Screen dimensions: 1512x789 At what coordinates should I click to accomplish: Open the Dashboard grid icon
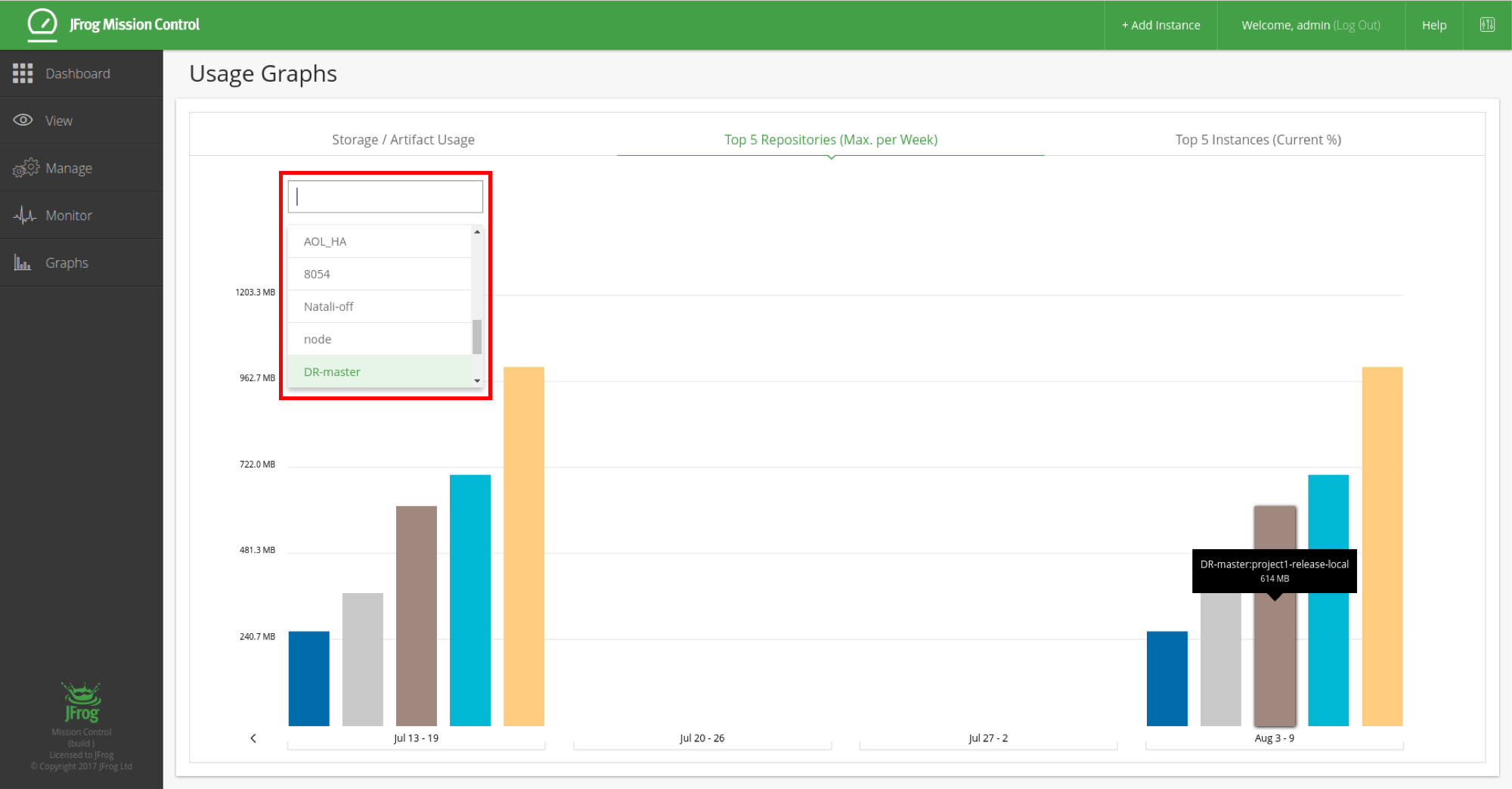coord(23,73)
